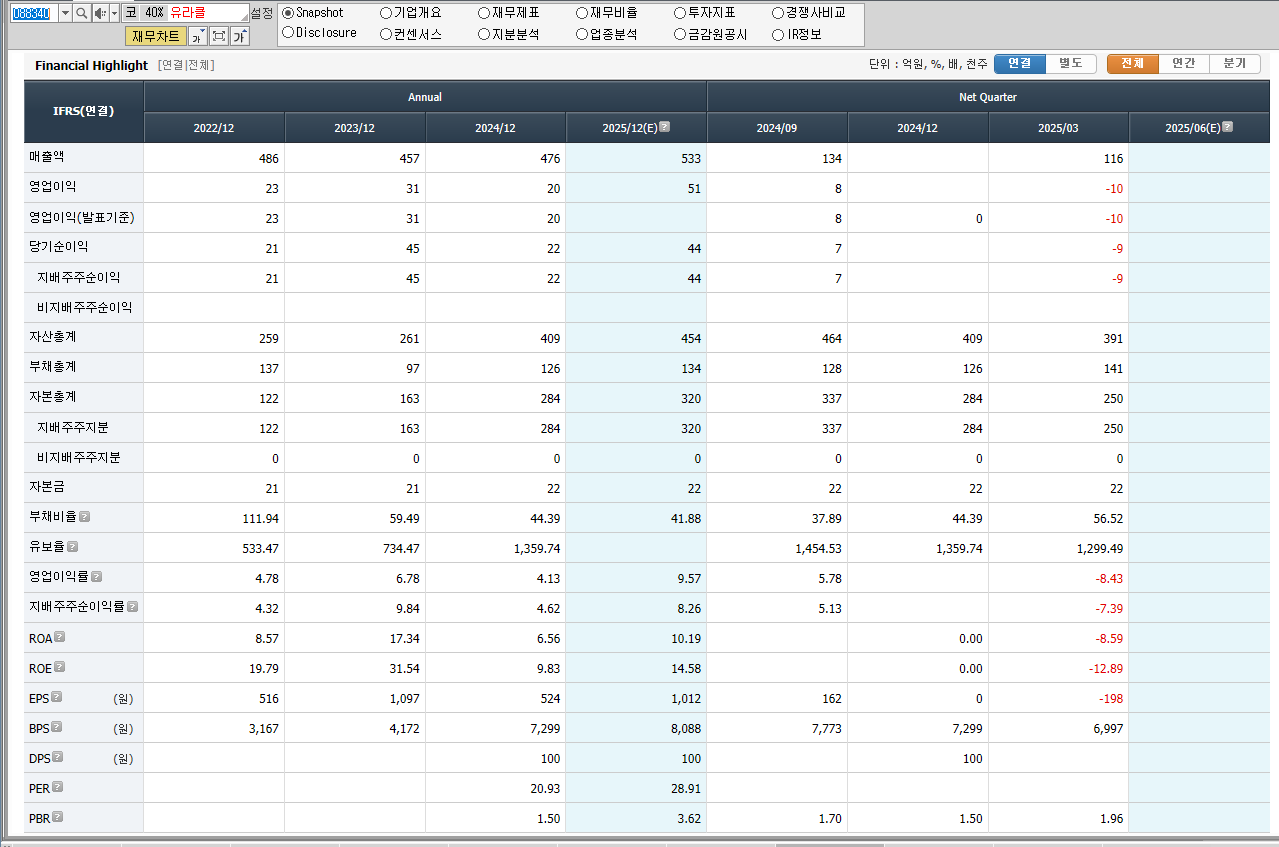1279x847 pixels.
Task: Switch to 연결 consolidated view tab
Action: (1020, 63)
